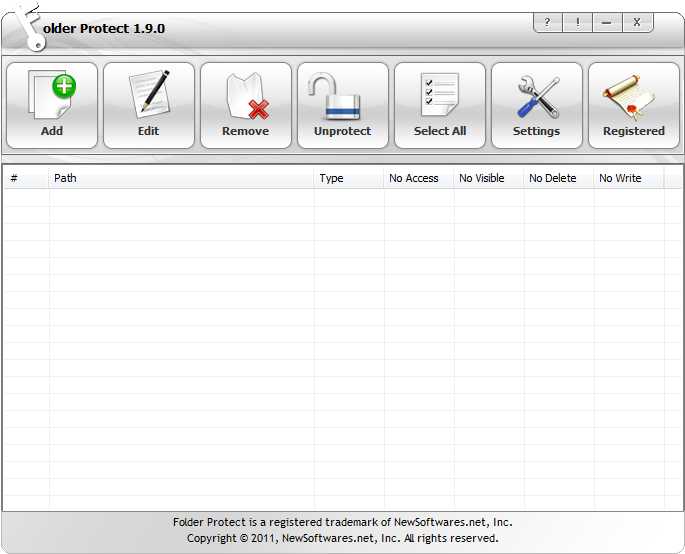
Task: Click the Select All checklist button
Action: 440,105
